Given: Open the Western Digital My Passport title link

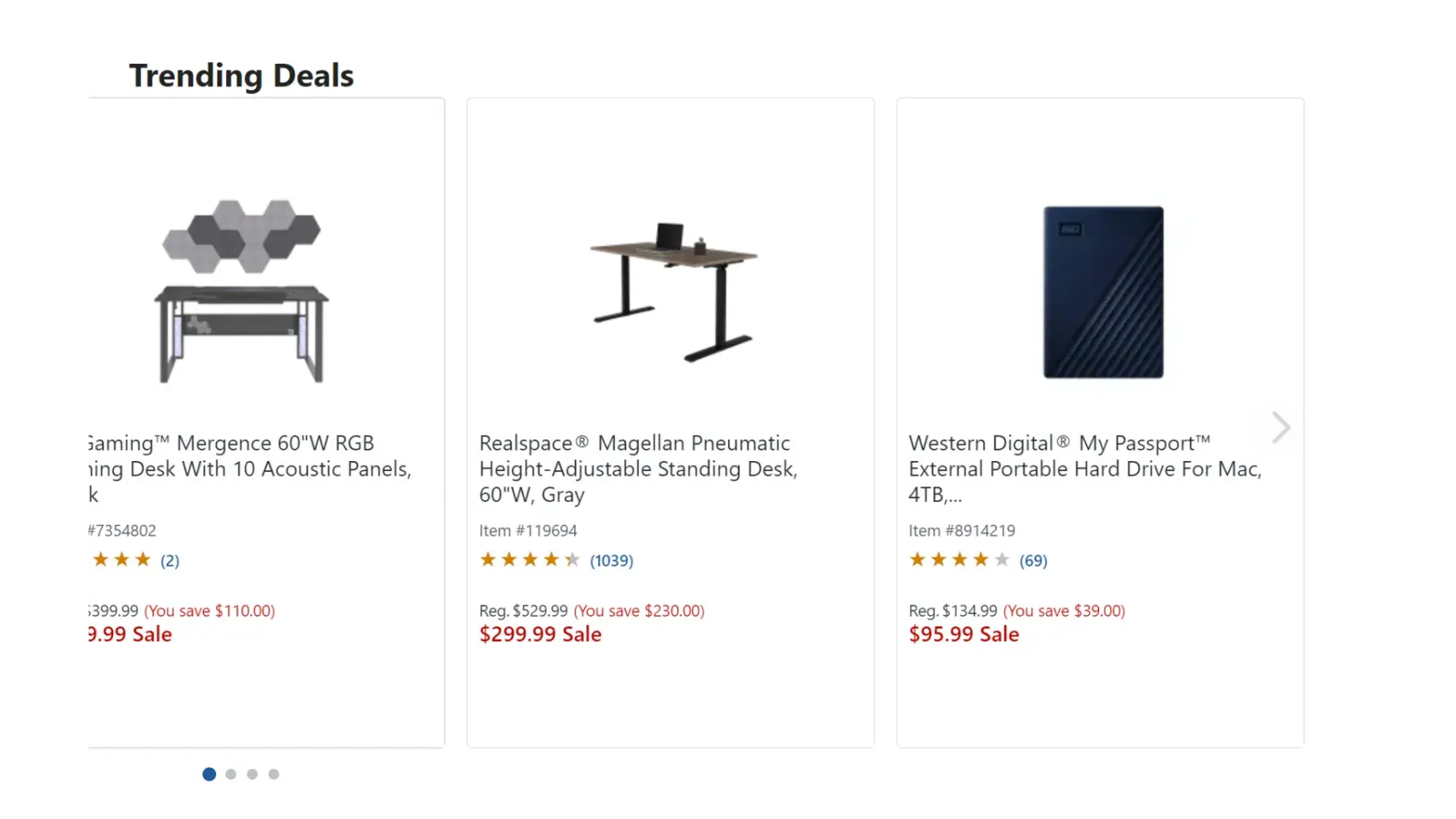Looking at the screenshot, I should tap(1084, 468).
